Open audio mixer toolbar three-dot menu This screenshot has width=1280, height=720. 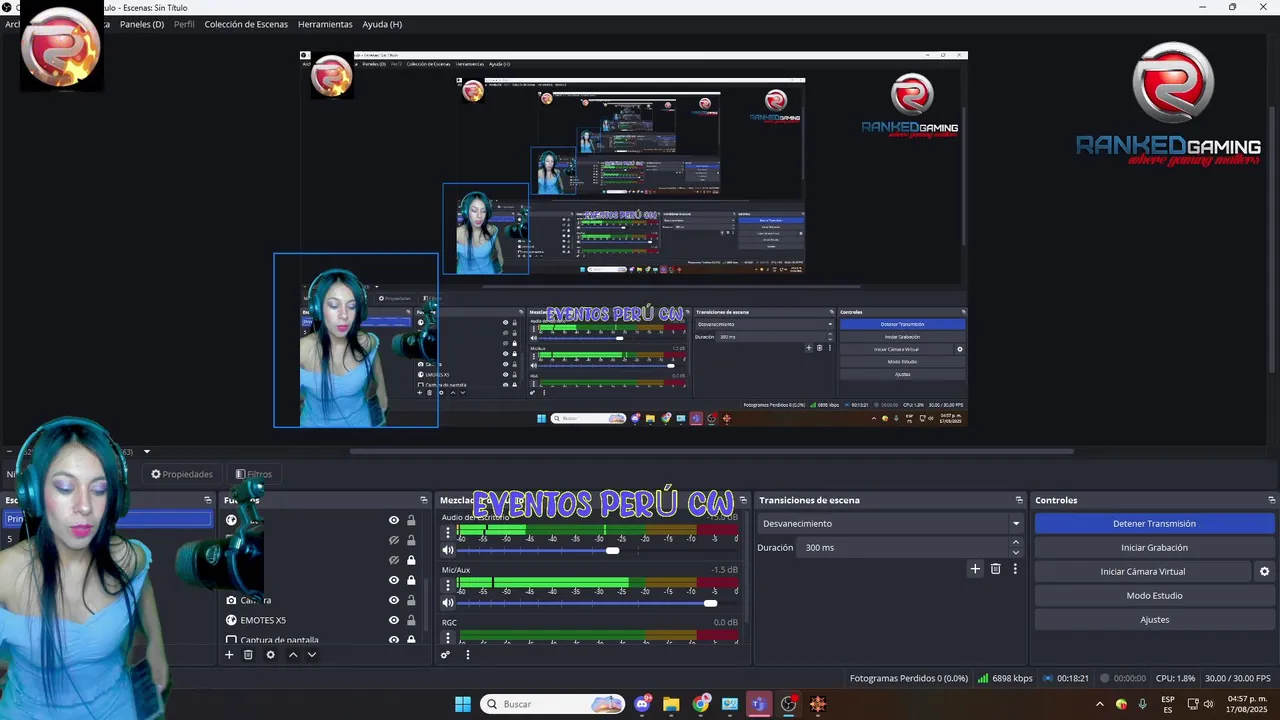pos(467,655)
